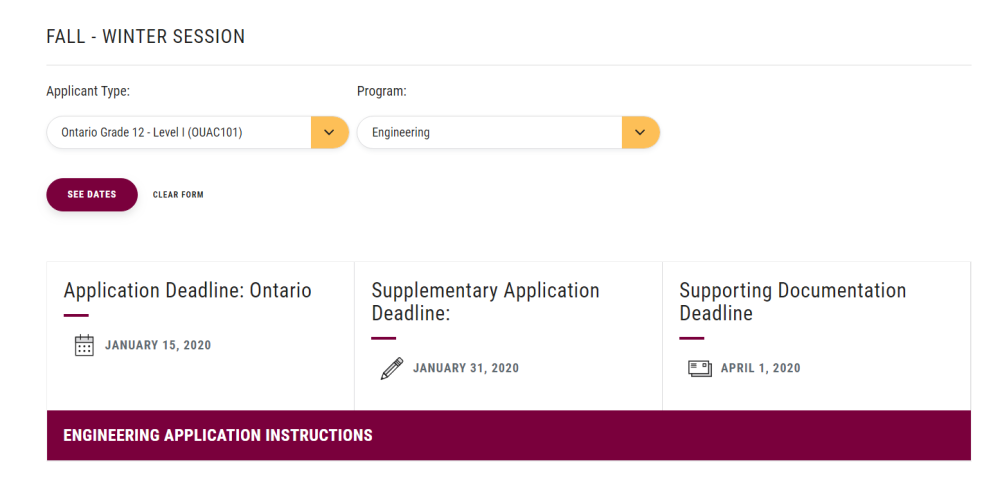This screenshot has height=479, width=1000.
Task: Open the Ontario Grade 12 - Level I selection field
Action: click(x=180, y=133)
